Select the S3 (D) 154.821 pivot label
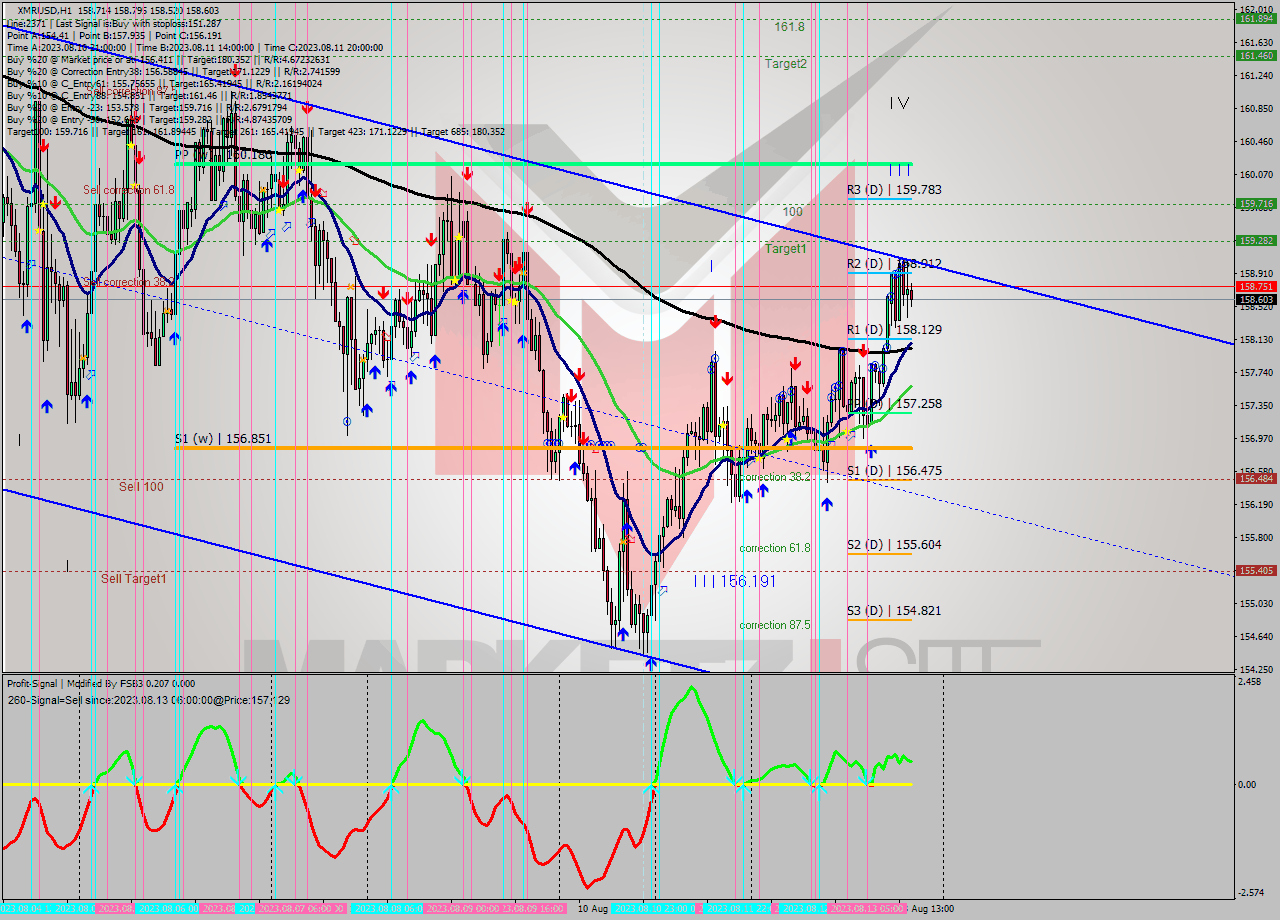The width and height of the screenshot is (1280, 920). (880, 611)
